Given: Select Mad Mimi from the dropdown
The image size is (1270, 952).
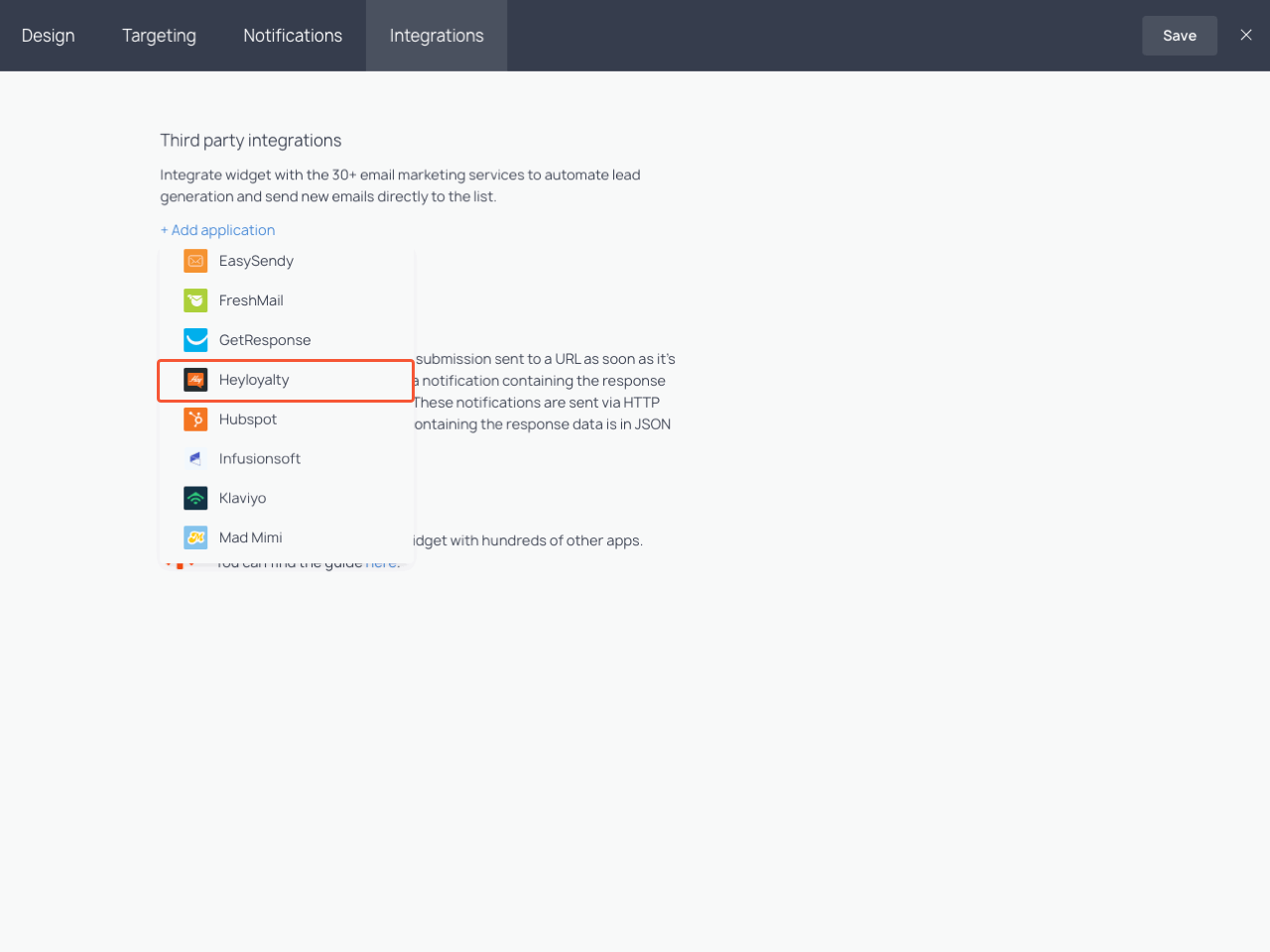Looking at the screenshot, I should [250, 537].
